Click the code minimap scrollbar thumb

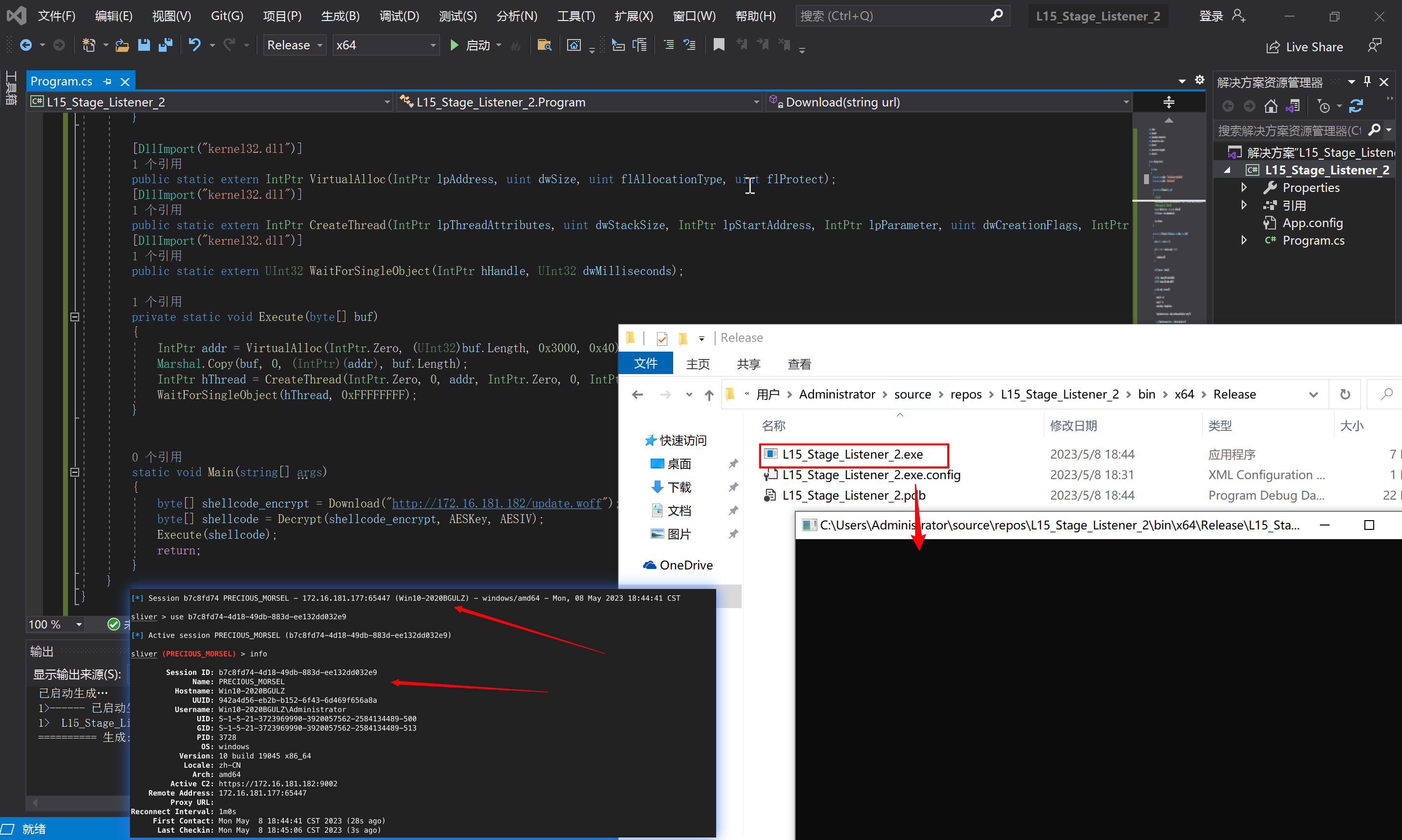1146,180
